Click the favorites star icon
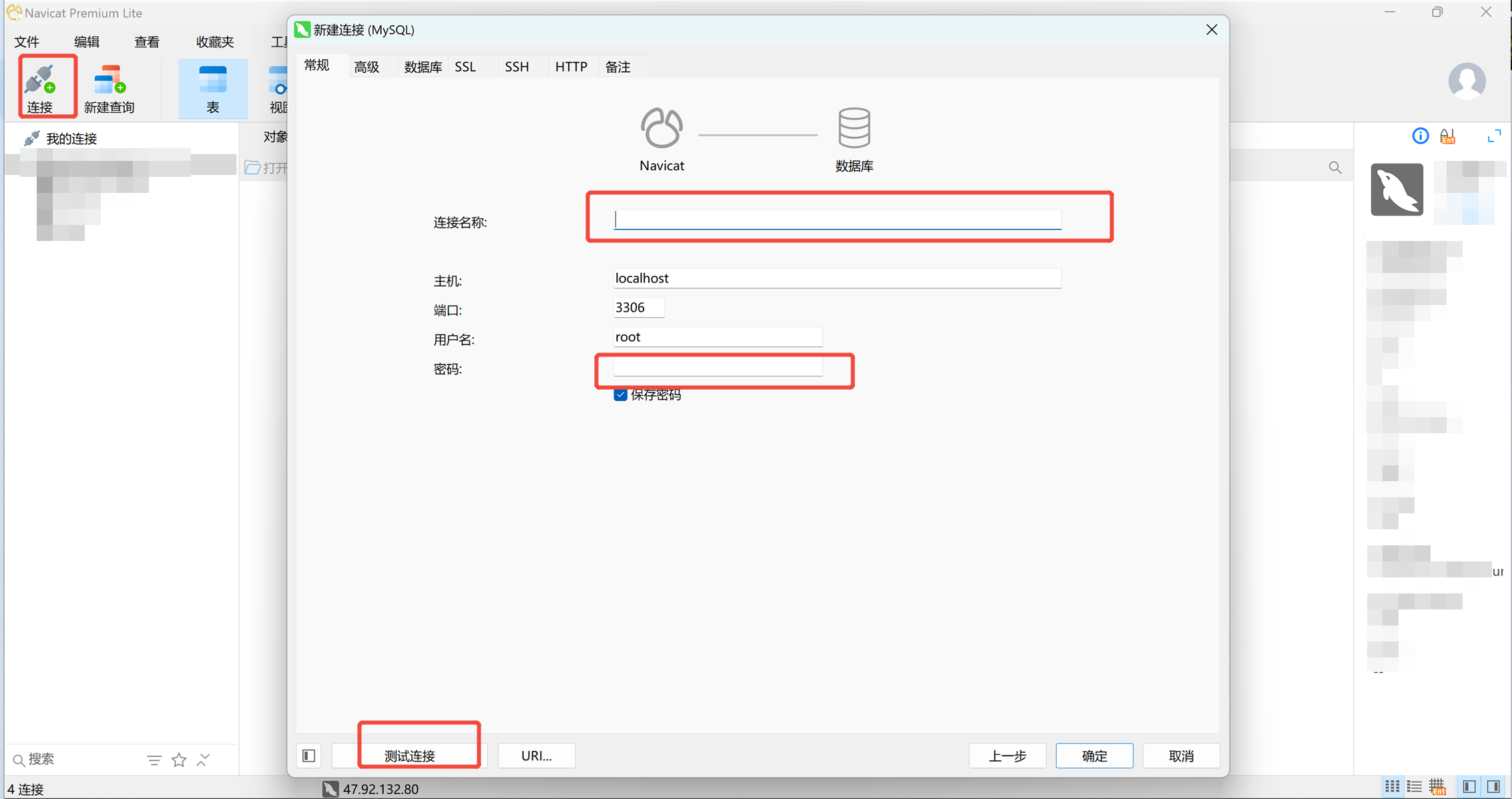Image resolution: width=1512 pixels, height=799 pixels. pos(179,760)
